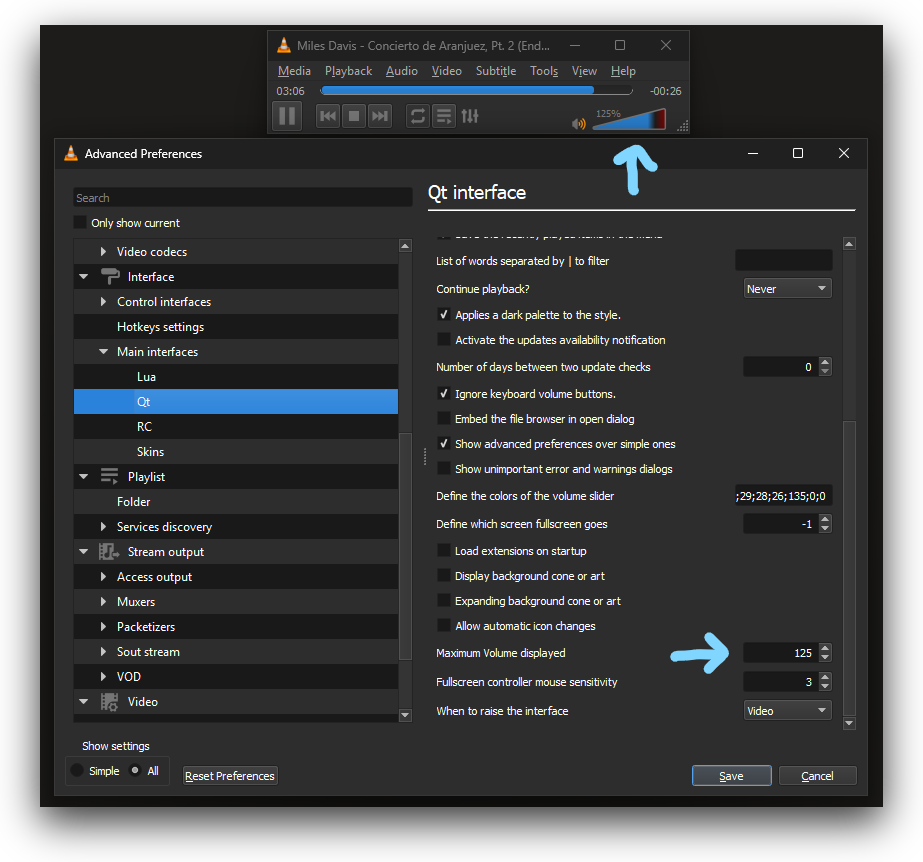Expand the Access output node

coord(104,576)
